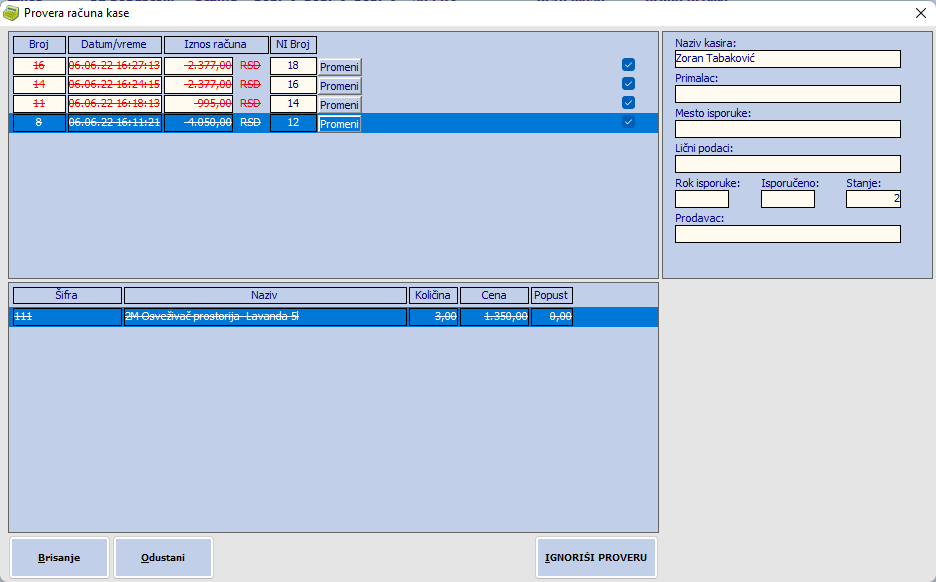Click the Naziv kasira input field
This screenshot has height=582, width=936.
787,59
